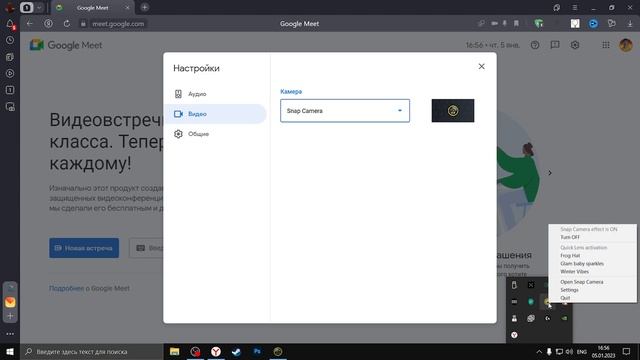
Task: Click the bookmark icon in address bar
Action: pos(516,24)
